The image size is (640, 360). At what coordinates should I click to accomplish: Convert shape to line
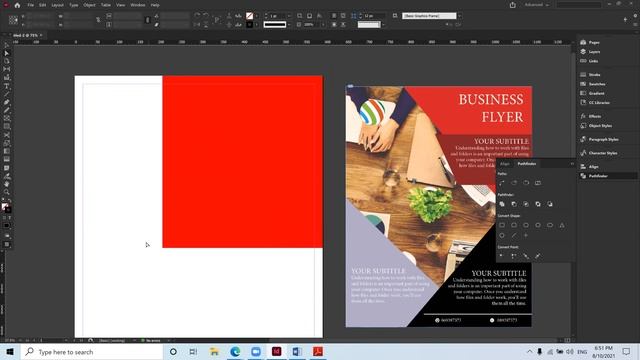(514, 236)
